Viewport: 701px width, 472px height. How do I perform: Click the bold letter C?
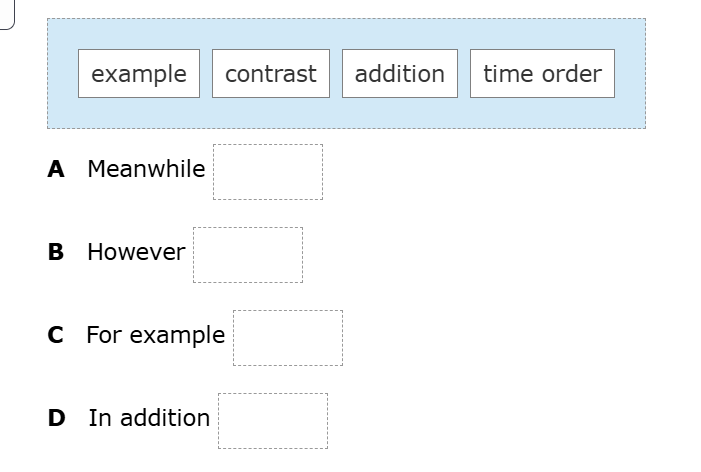coord(56,335)
